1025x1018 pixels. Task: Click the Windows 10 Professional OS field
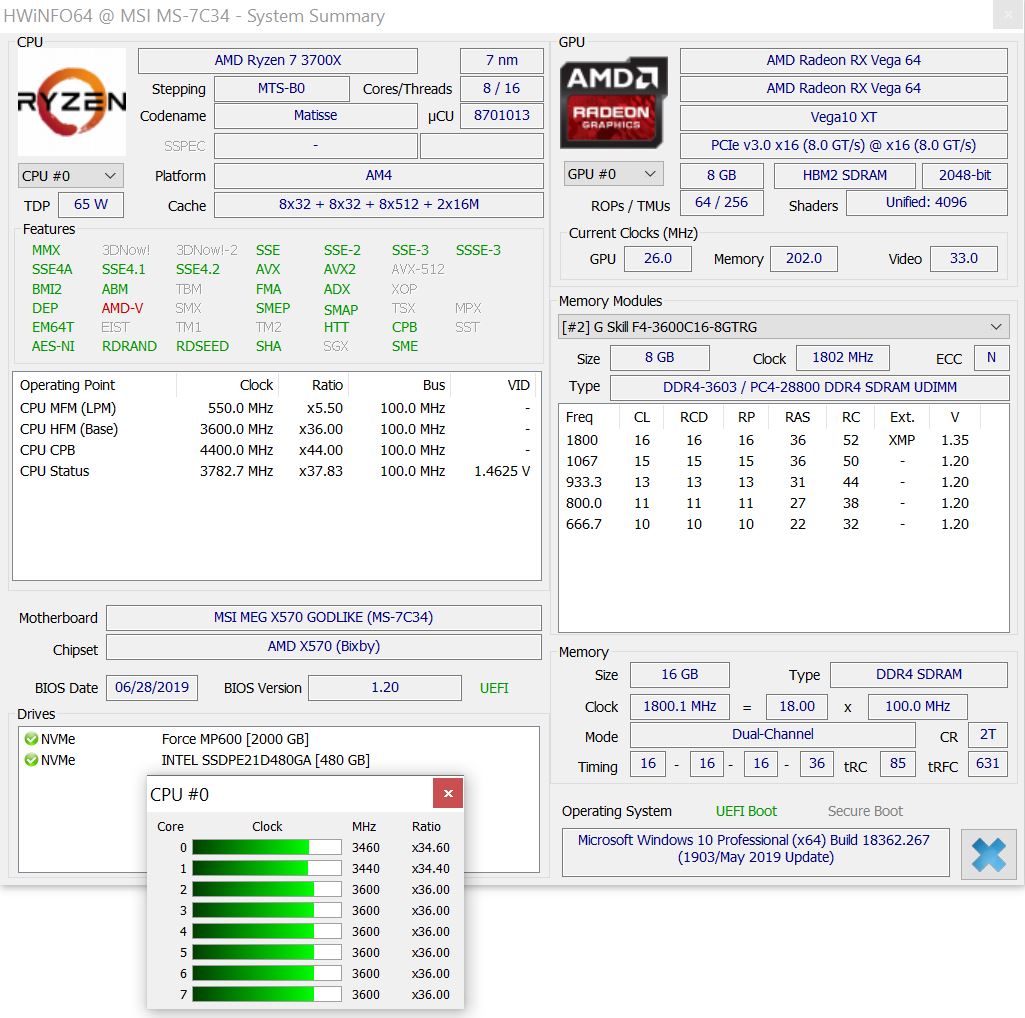(x=755, y=853)
